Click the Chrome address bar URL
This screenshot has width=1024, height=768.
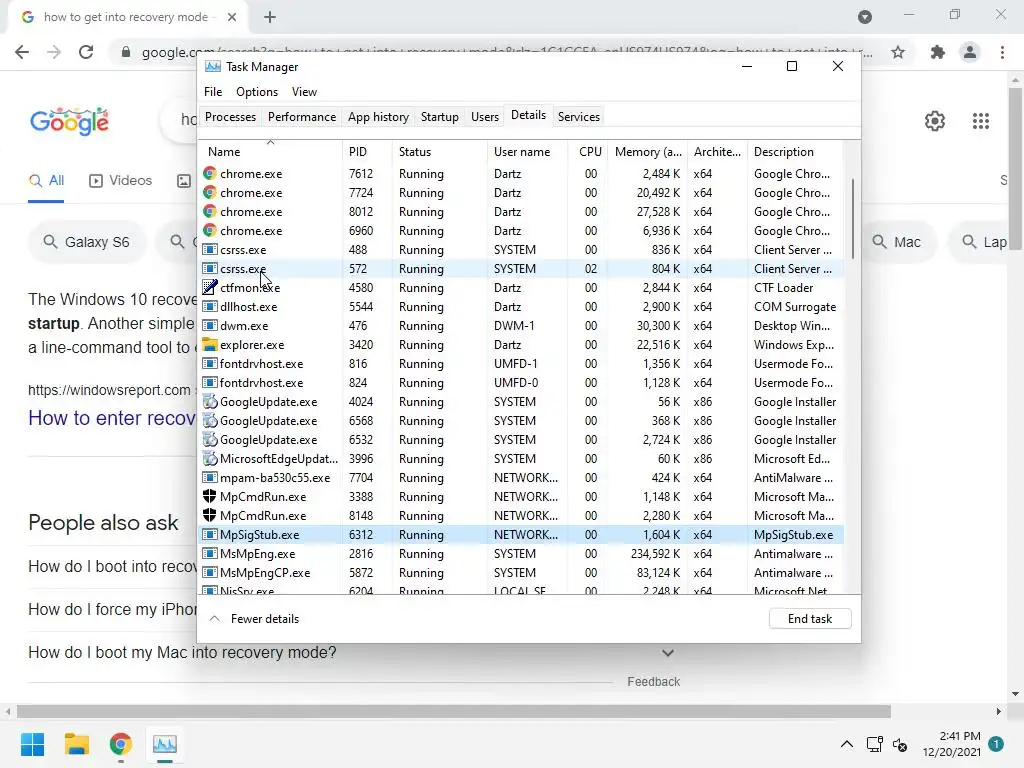pyautogui.click(x=503, y=52)
